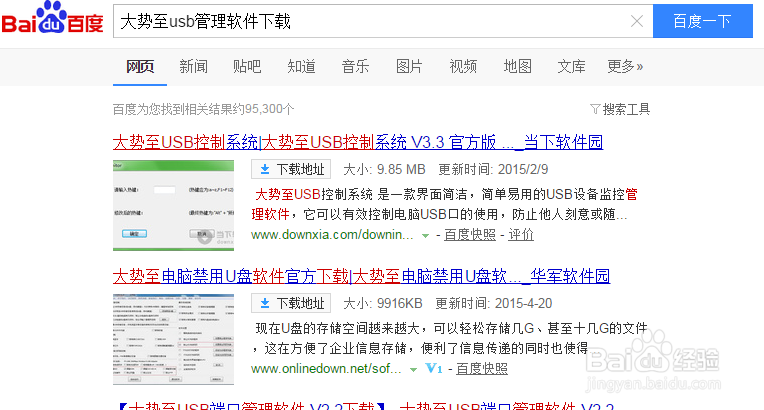Click the download arrow icon in second 下载地址 button

tap(265, 303)
